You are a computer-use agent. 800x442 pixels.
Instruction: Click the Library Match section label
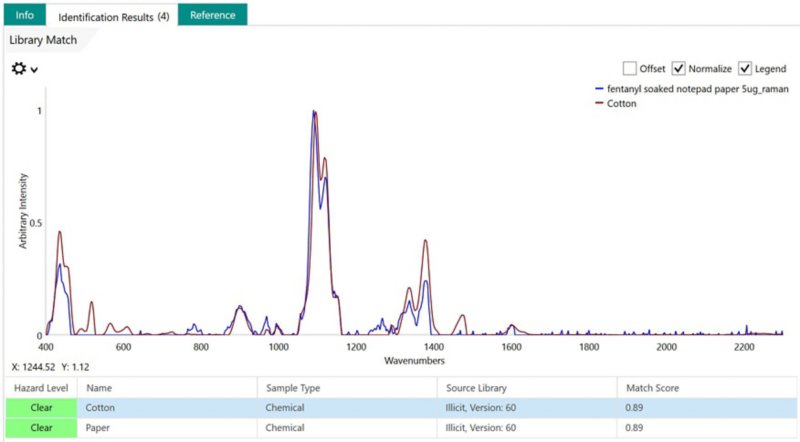point(43,40)
